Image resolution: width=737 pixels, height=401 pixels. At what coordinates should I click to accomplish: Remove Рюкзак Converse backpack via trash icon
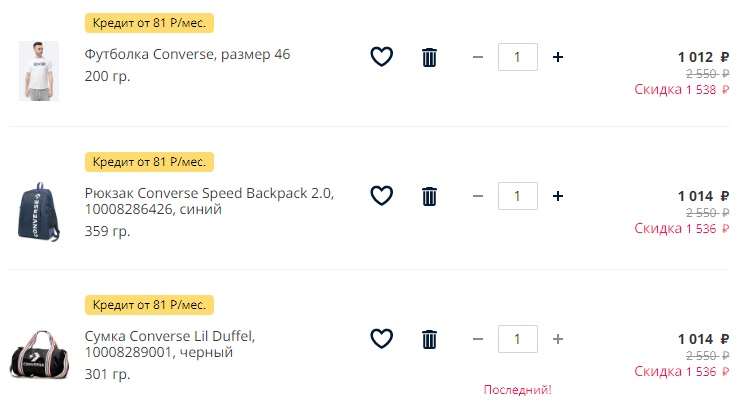(429, 196)
